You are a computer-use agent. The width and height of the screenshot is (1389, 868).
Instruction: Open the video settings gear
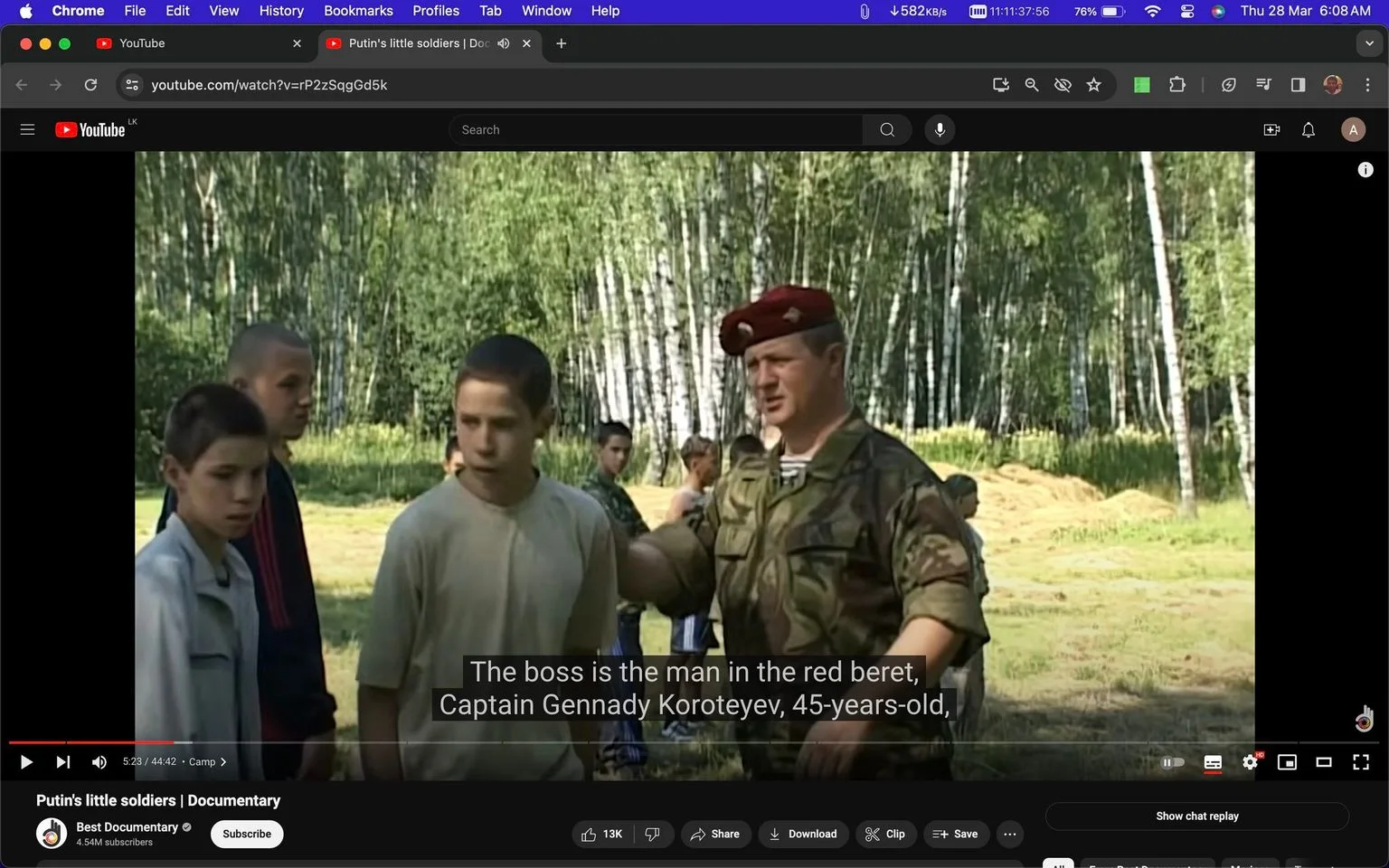pos(1250,762)
